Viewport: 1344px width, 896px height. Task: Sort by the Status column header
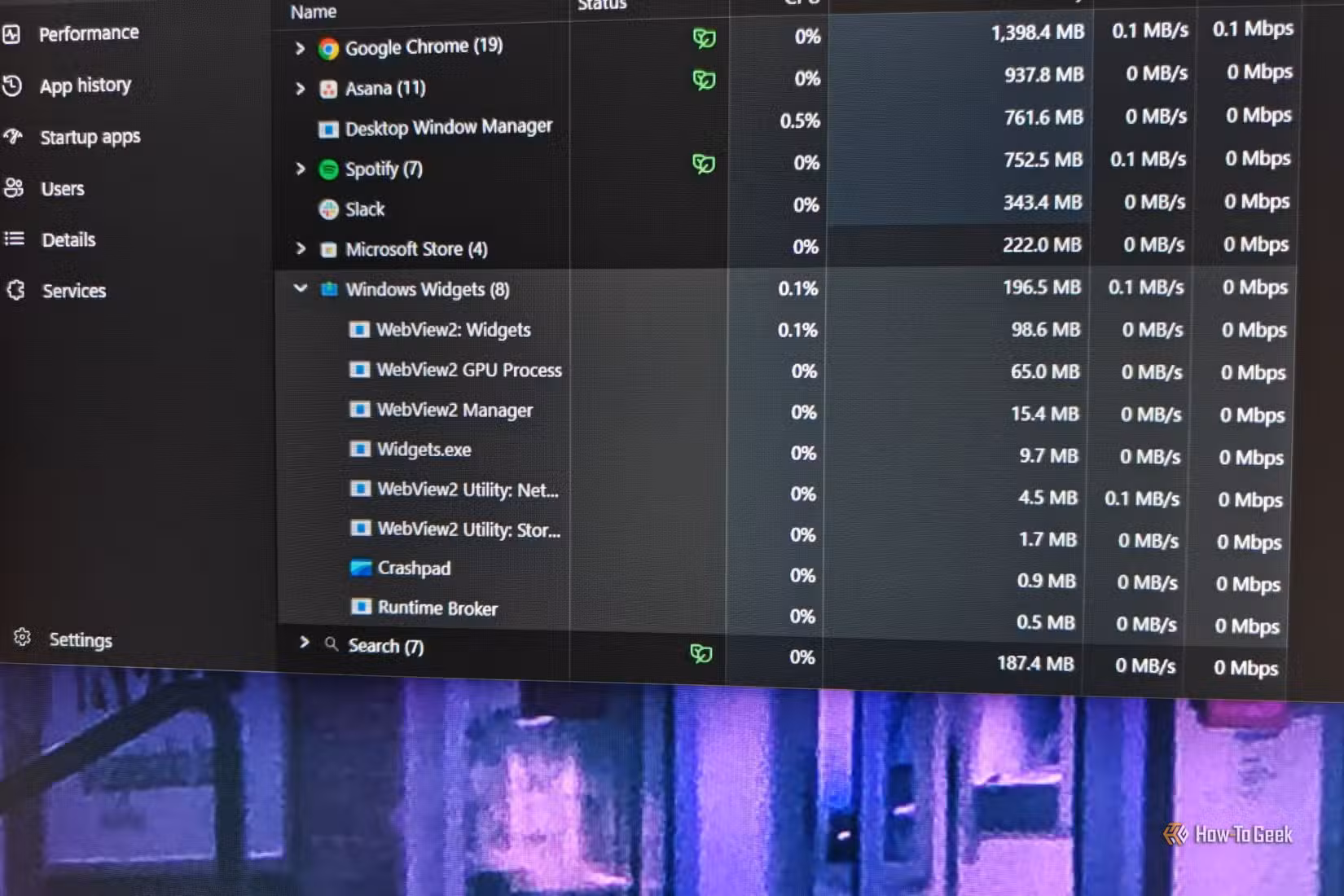coord(602,5)
